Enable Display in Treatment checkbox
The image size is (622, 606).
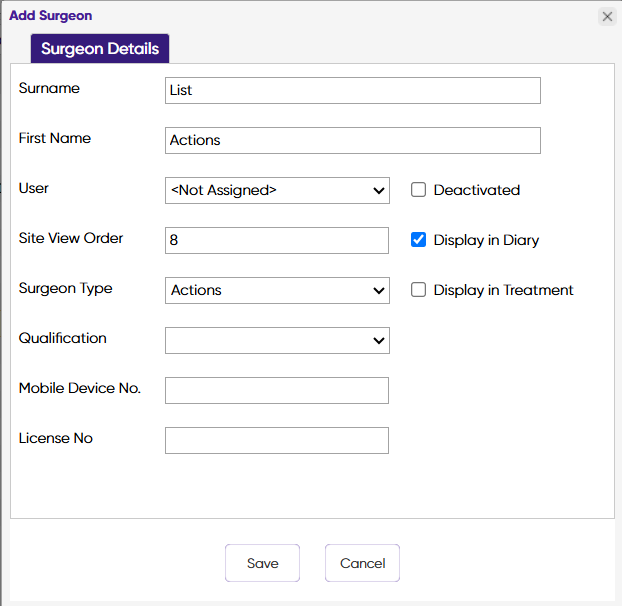(x=419, y=290)
